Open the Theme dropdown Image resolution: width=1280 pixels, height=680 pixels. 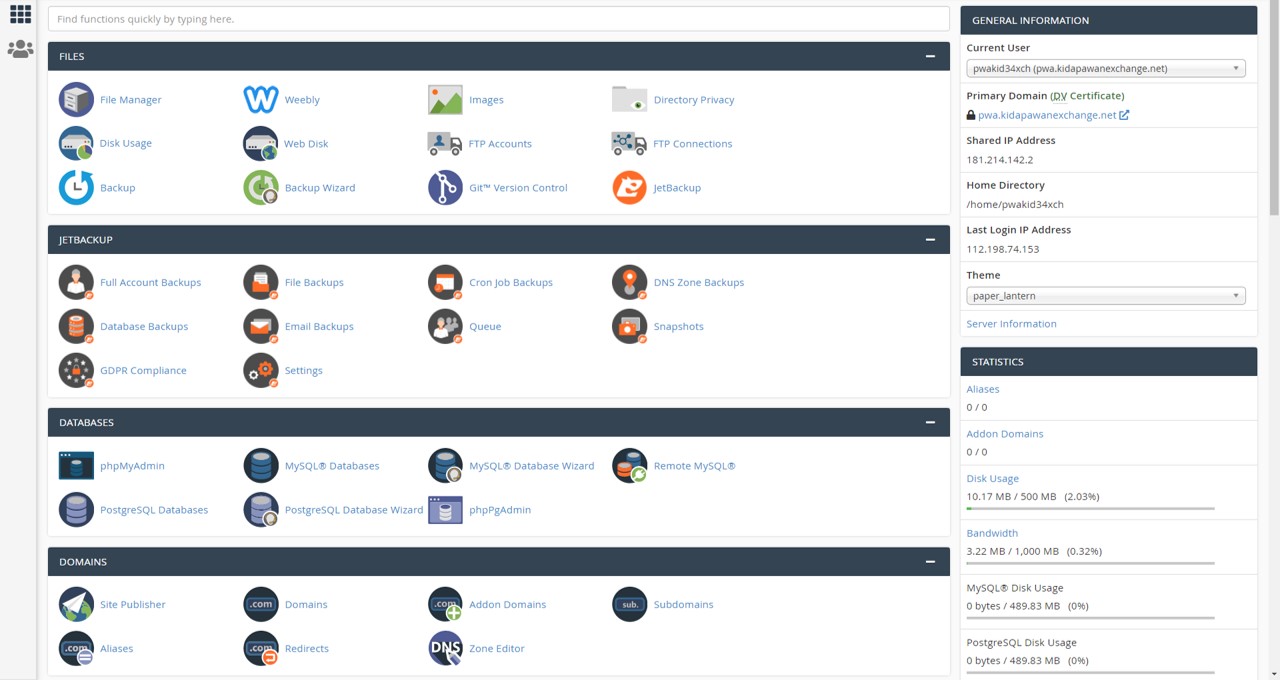pos(1106,296)
